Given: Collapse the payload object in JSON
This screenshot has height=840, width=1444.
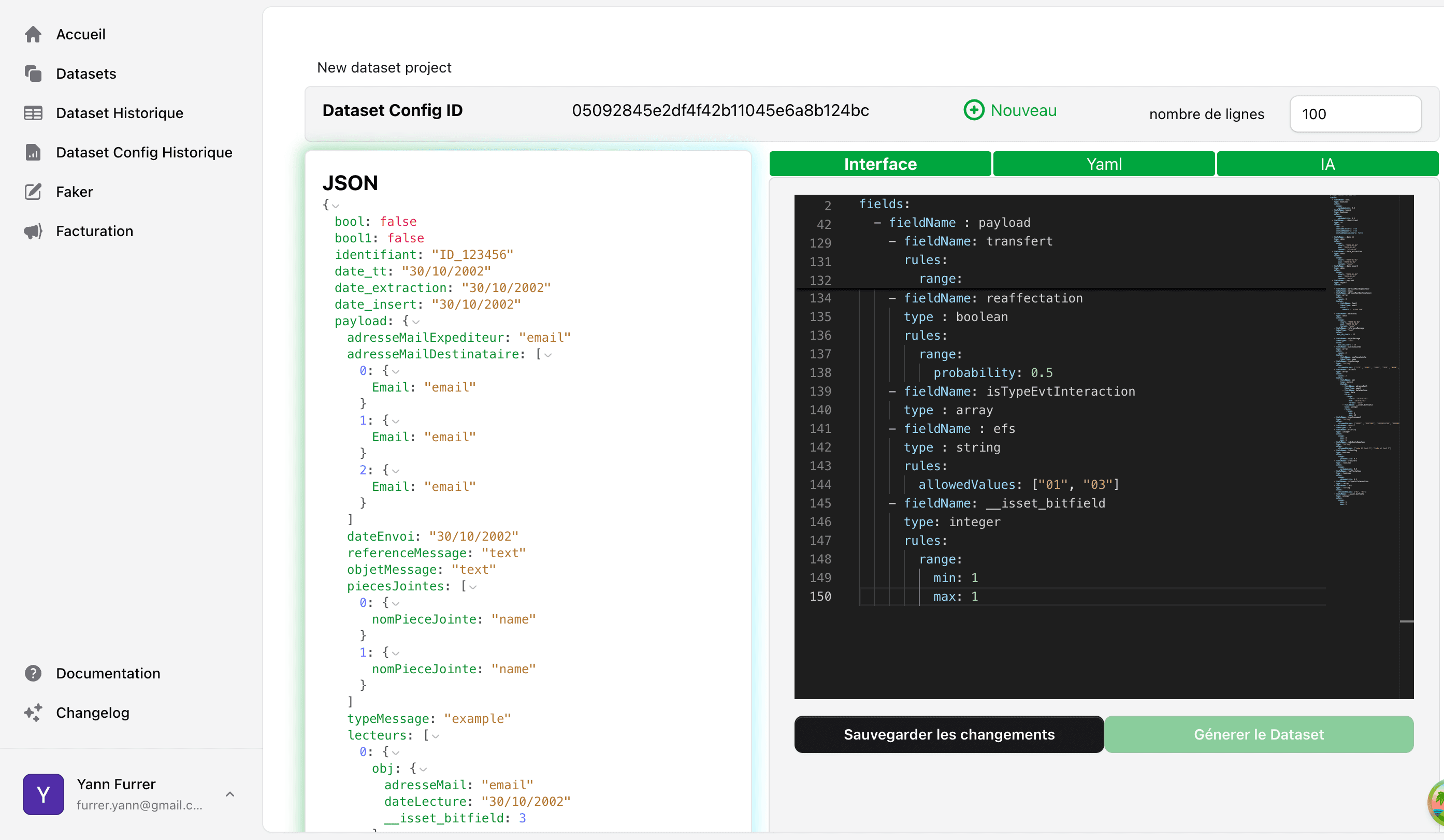Looking at the screenshot, I should click(x=416, y=322).
